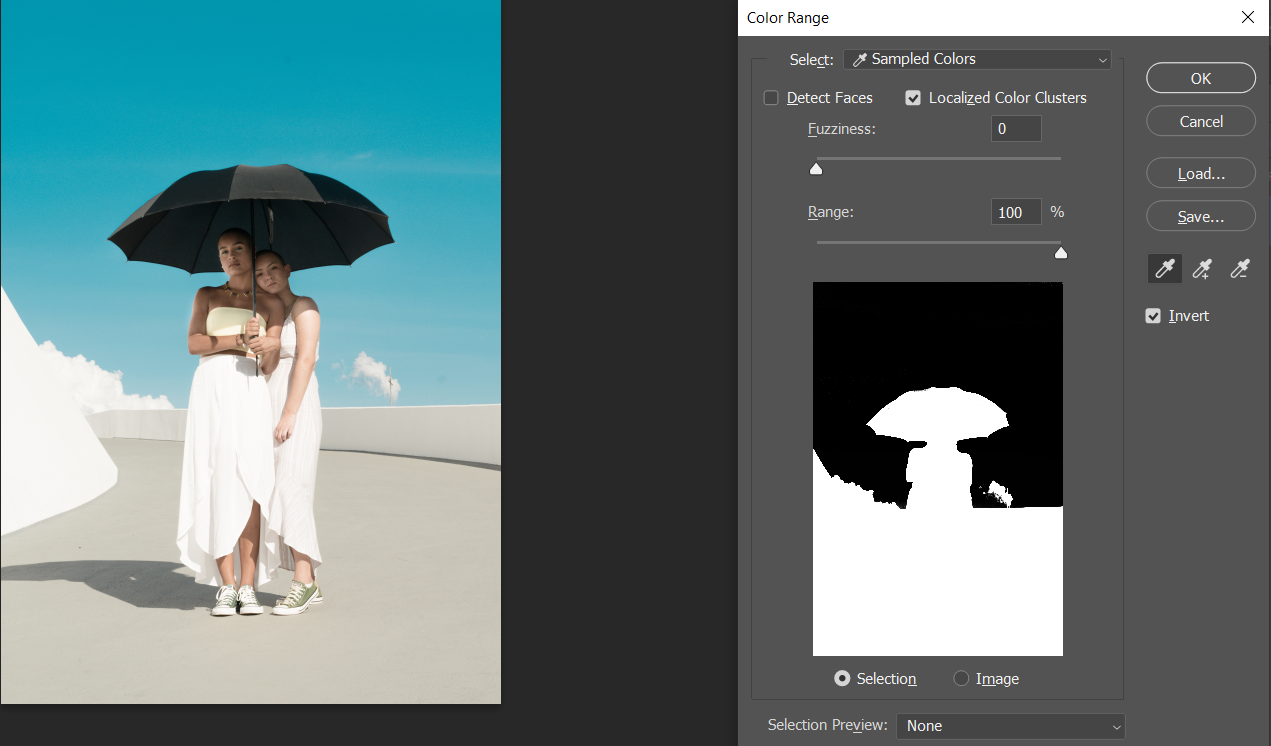Load a saved color range settings file
The width and height of the screenshot is (1271, 746).
(1200, 172)
